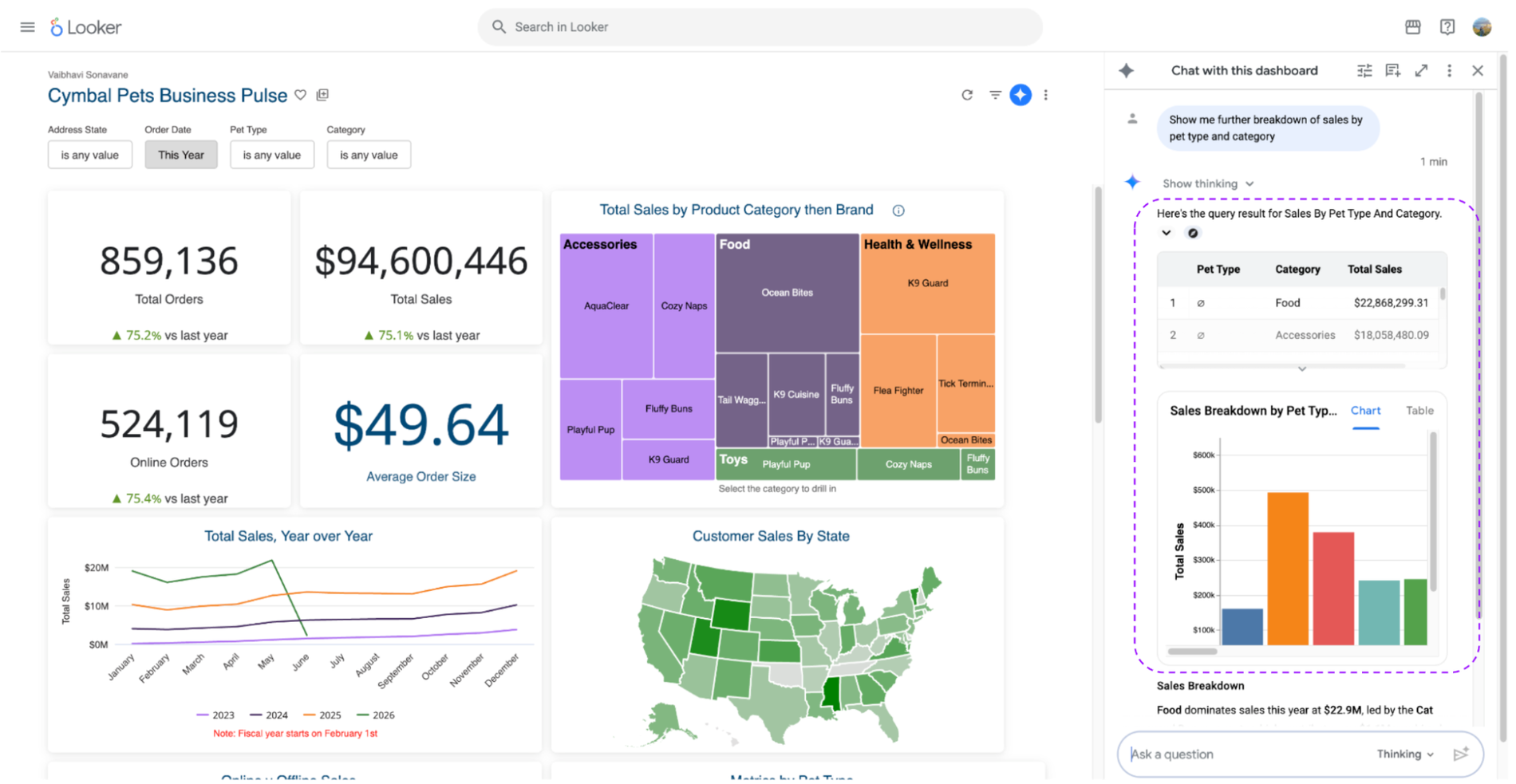Image resolution: width=1516 pixels, height=784 pixels.
Task: Click the 2023 legend item
Action: tap(215, 715)
